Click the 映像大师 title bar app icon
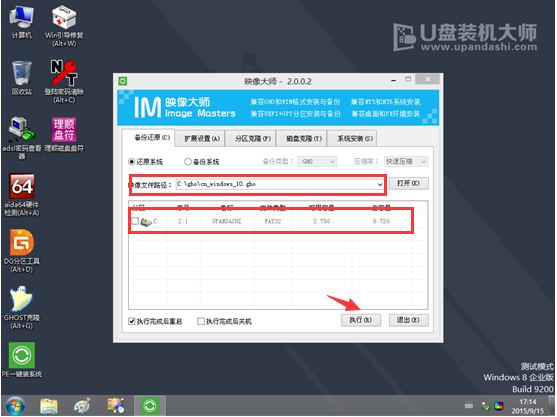 coord(123,81)
